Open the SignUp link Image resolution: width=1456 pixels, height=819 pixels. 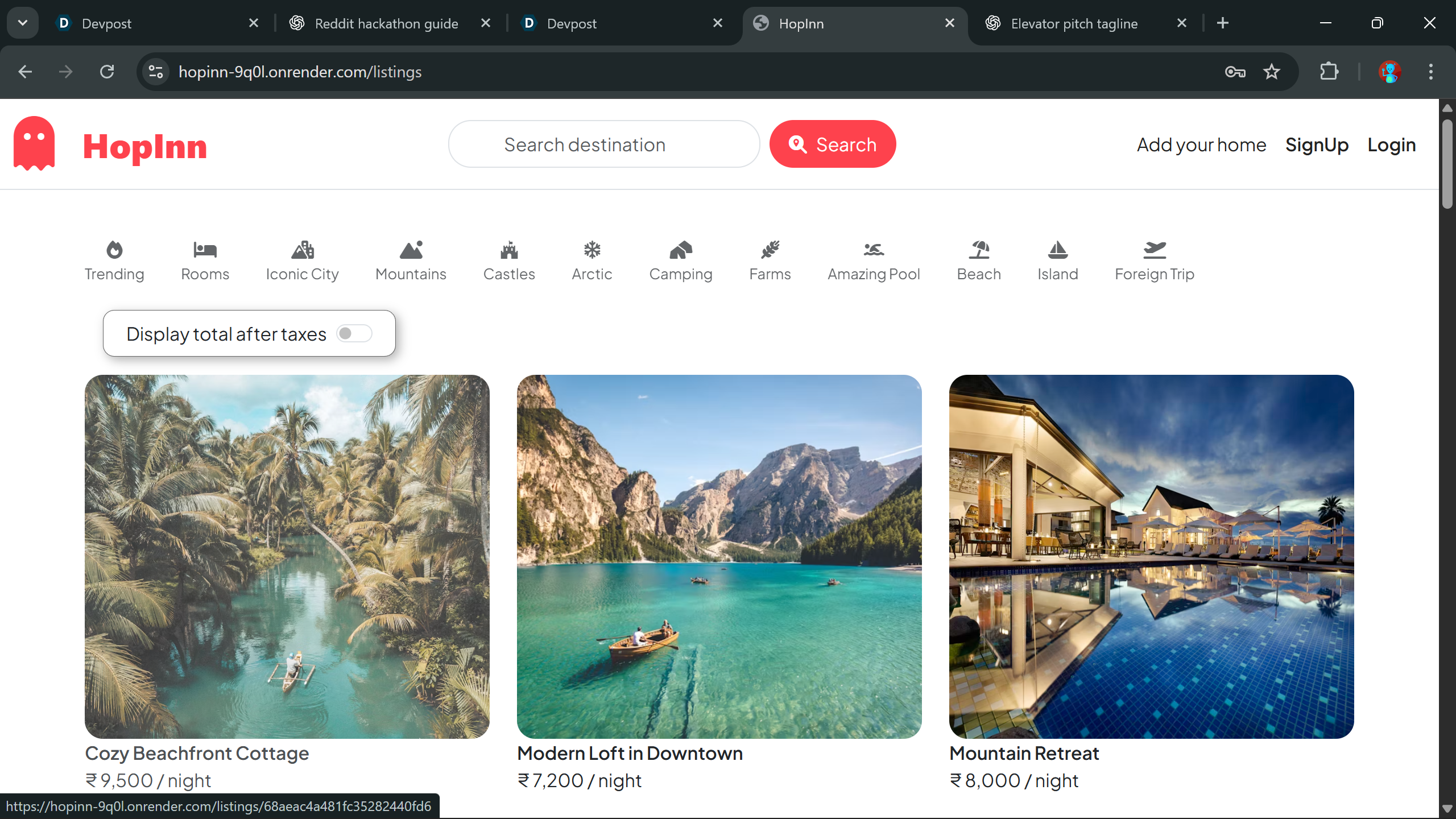[1317, 145]
